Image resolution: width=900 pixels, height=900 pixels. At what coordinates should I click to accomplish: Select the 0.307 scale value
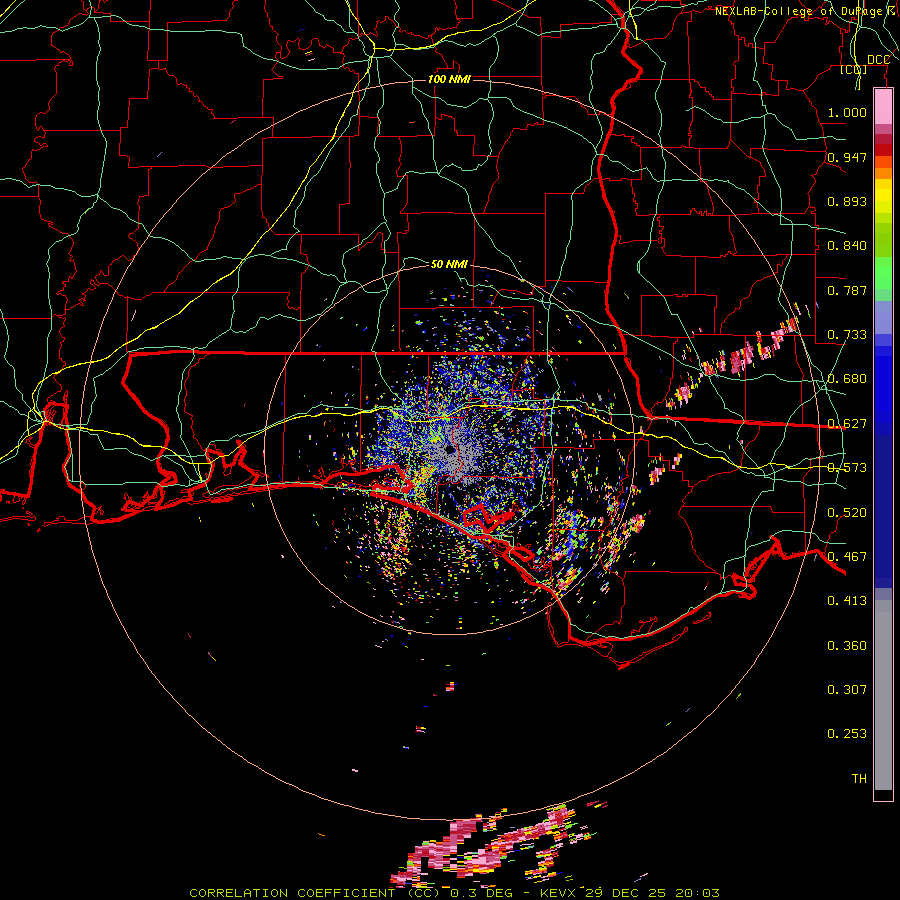point(847,690)
